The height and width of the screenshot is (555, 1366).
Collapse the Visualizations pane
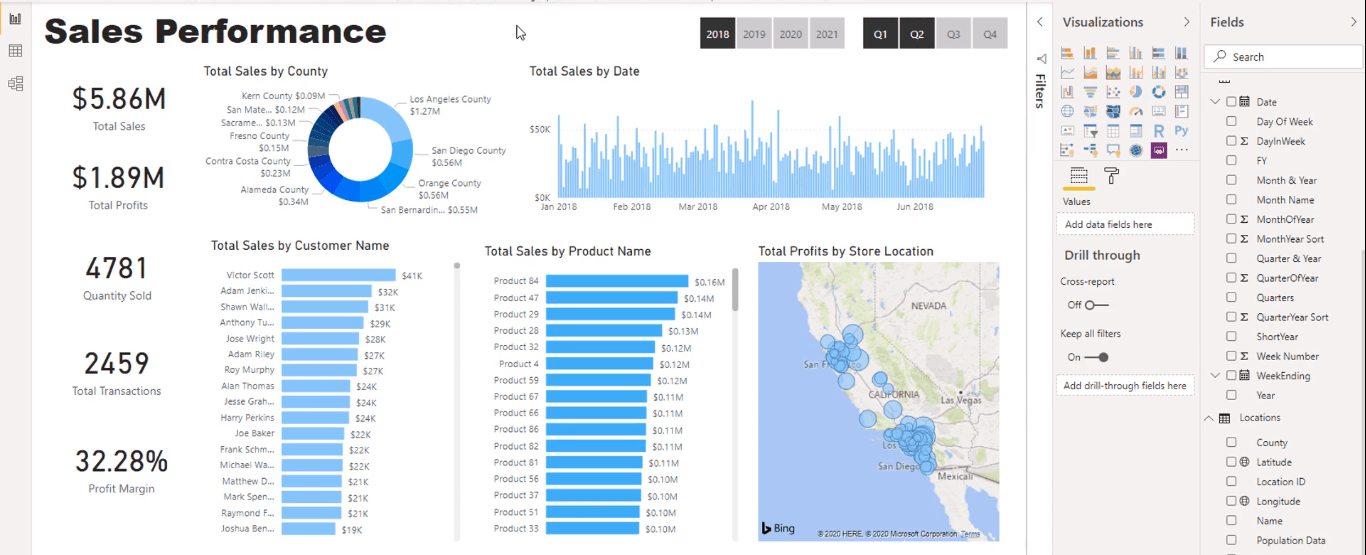click(x=1187, y=22)
